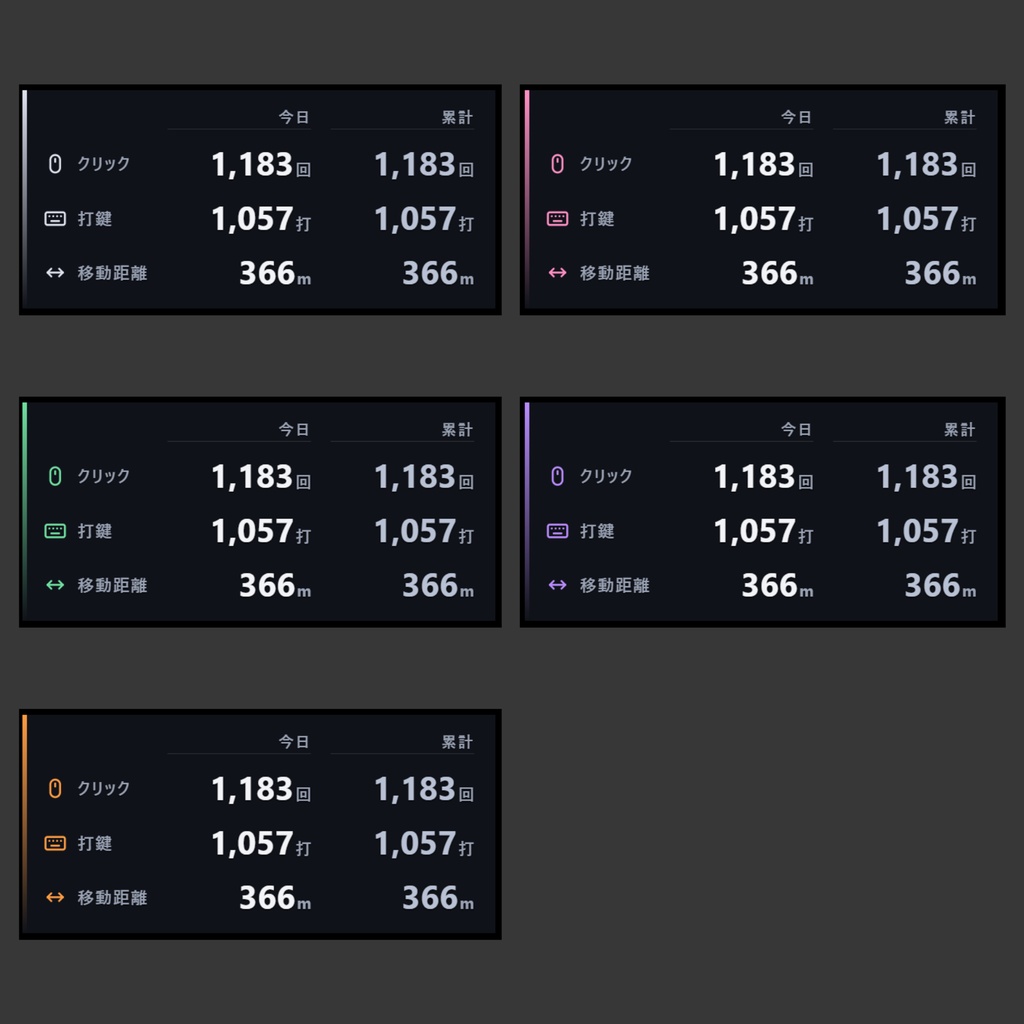Screen dimensions: 1024x1024
Task: Select the 打鍵 label in the pink widget
Action: click(x=597, y=219)
